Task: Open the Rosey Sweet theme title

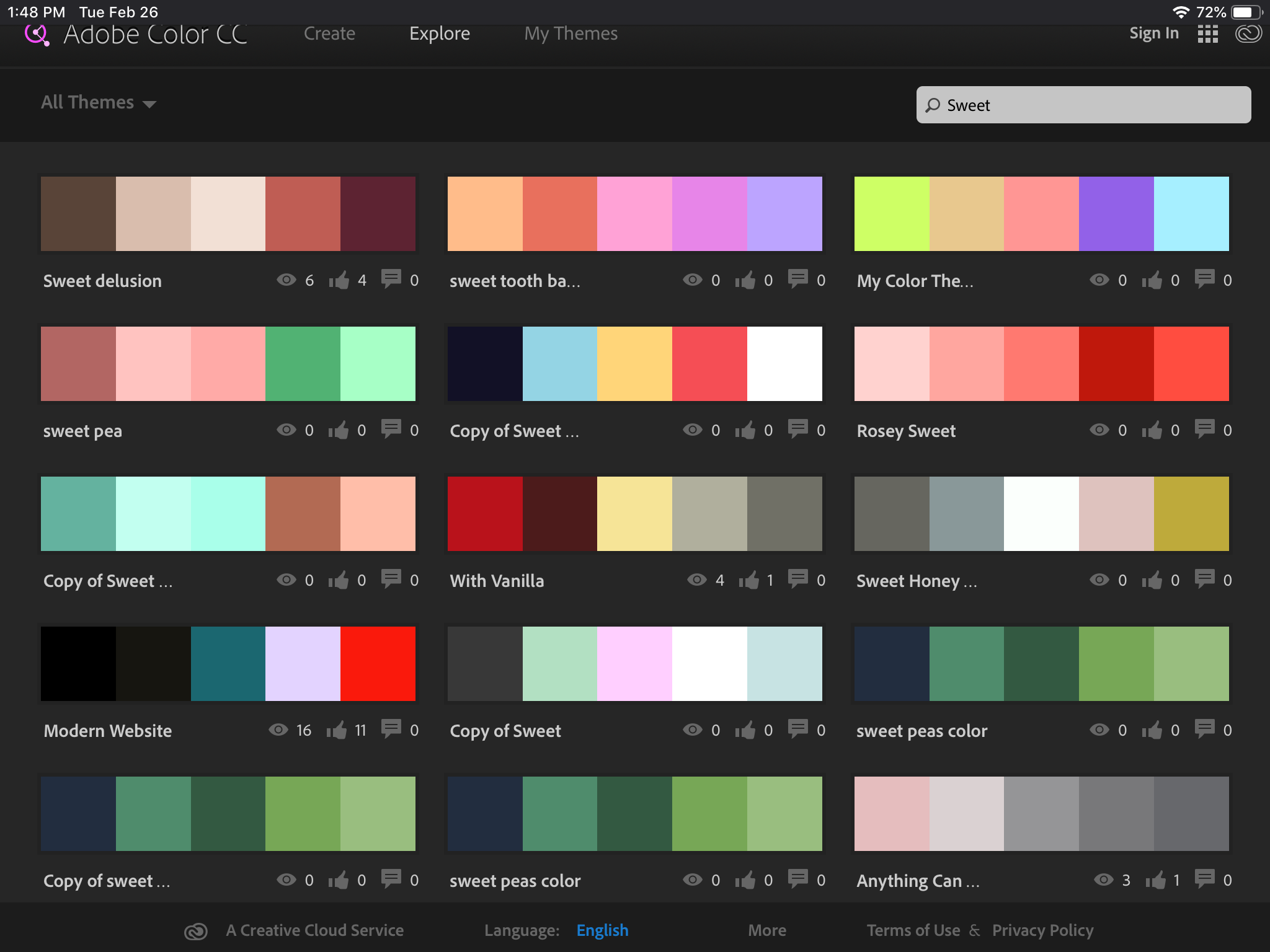Action: tap(906, 431)
